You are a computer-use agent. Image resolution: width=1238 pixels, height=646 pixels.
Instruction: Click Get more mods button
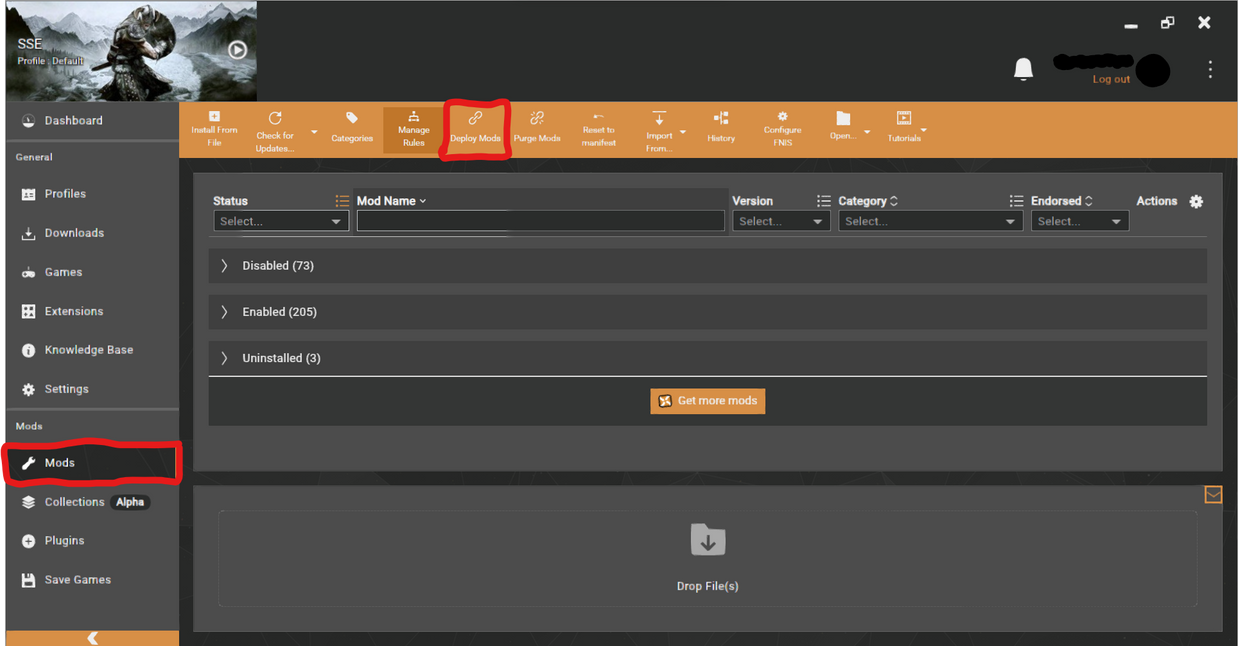click(x=708, y=401)
